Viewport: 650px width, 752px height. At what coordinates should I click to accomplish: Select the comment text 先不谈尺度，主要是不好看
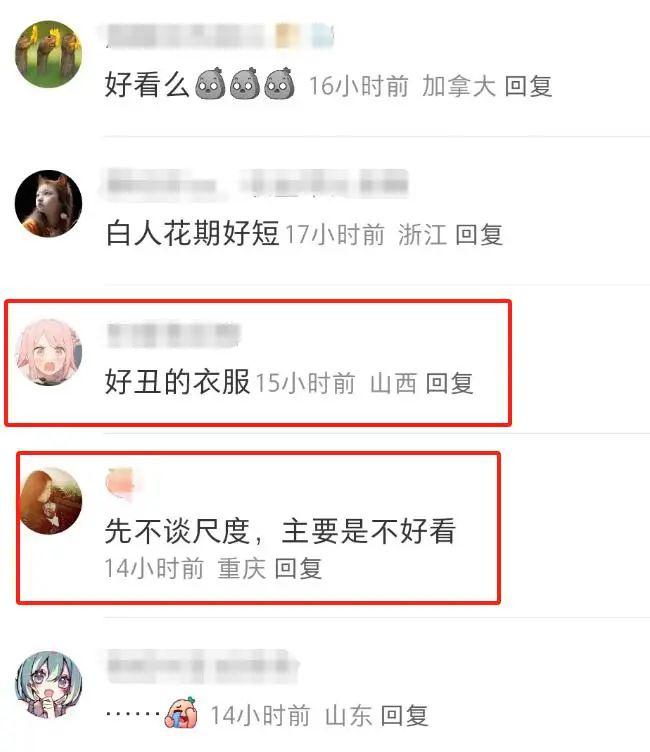[280, 531]
